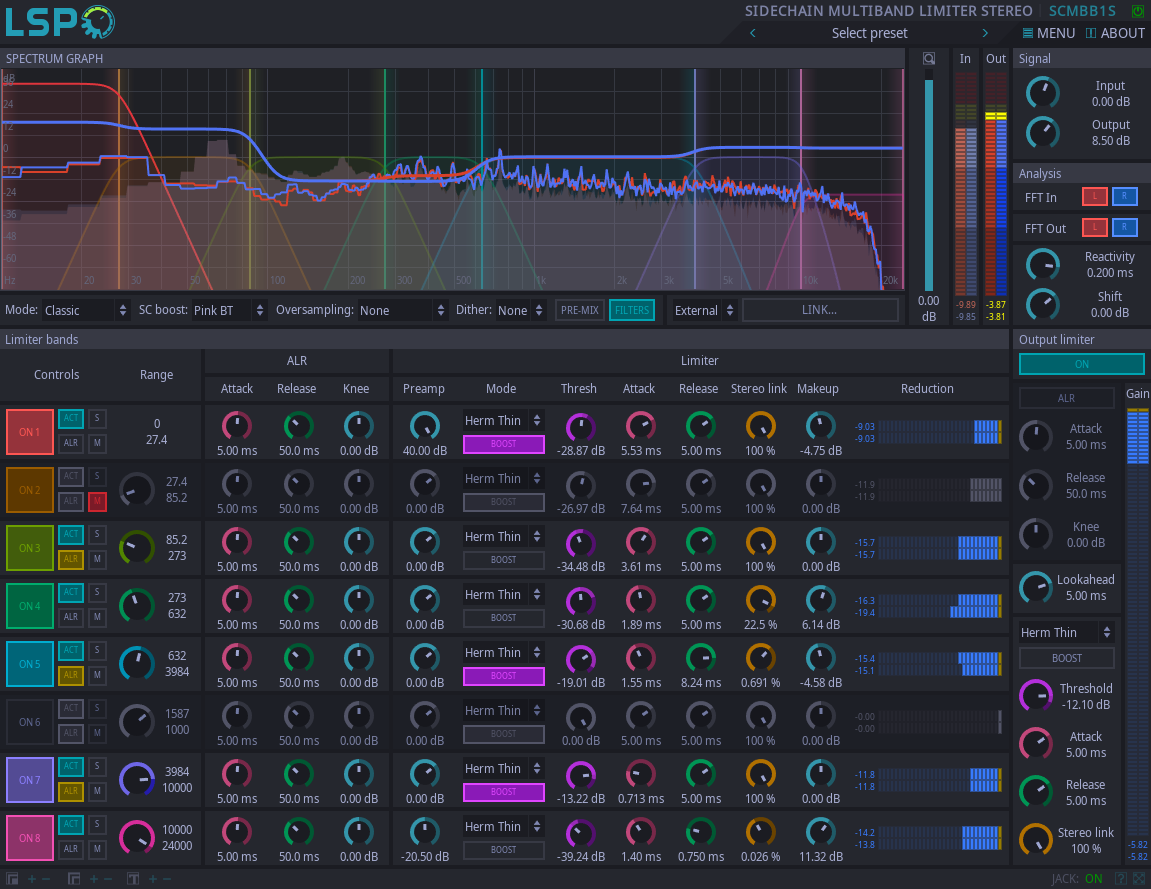Unmute band 2 with the red M button
The width and height of the screenshot is (1151, 889).
[x=97, y=501]
